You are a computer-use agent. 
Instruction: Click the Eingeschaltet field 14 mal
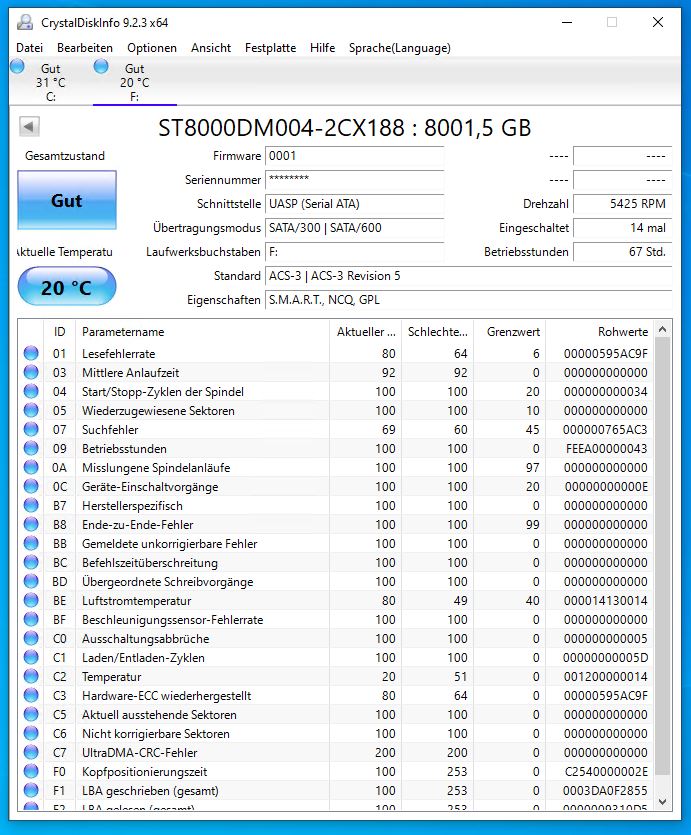click(622, 227)
